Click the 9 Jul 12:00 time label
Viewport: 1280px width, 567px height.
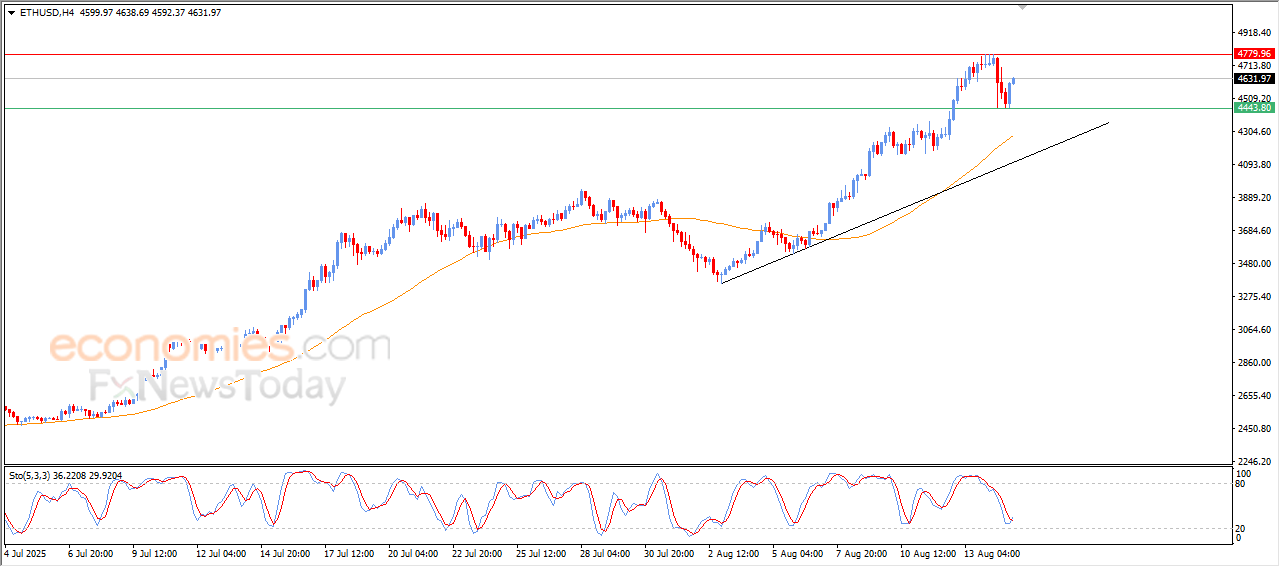coord(156,553)
